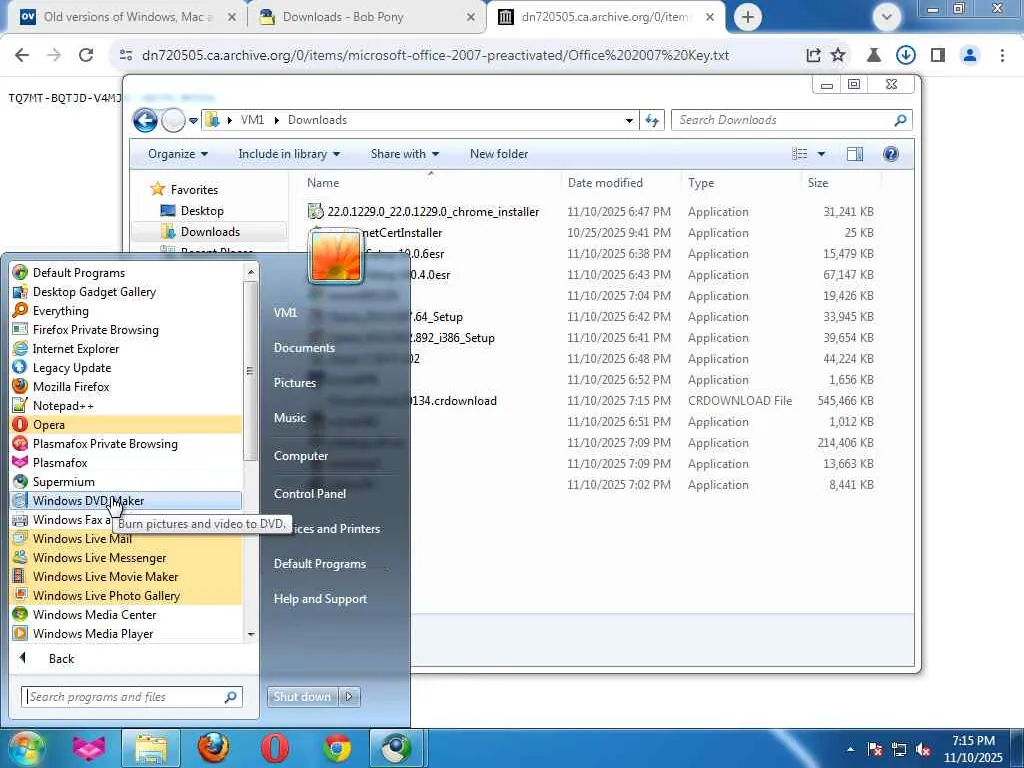Toggle the Explorer preview pane
The image size is (1024, 768).
pyautogui.click(x=854, y=153)
